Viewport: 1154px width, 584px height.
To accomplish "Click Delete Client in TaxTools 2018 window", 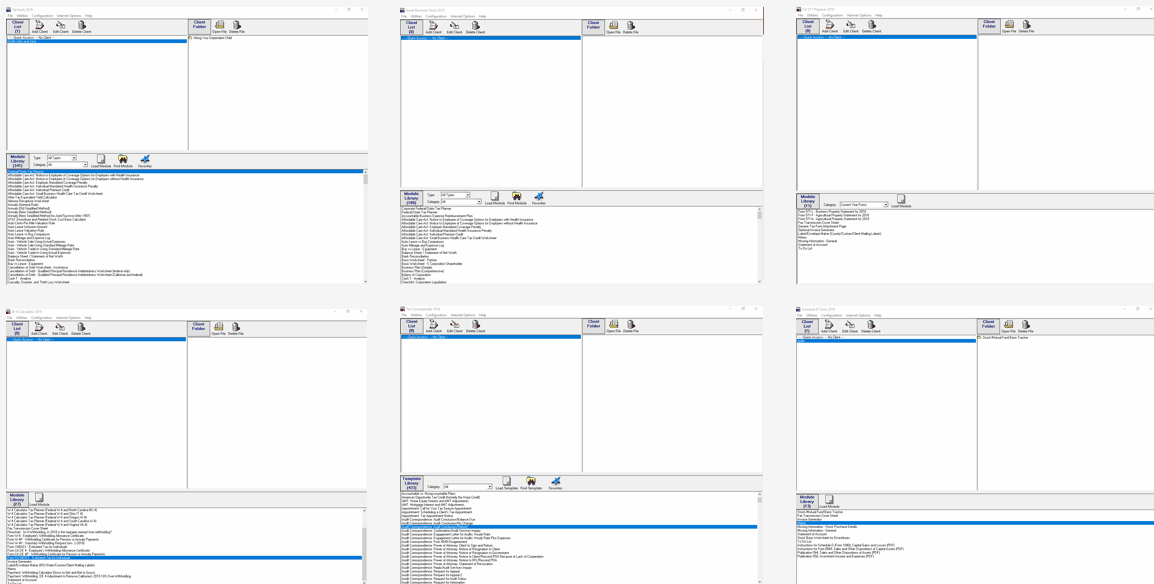I will (82, 27).
